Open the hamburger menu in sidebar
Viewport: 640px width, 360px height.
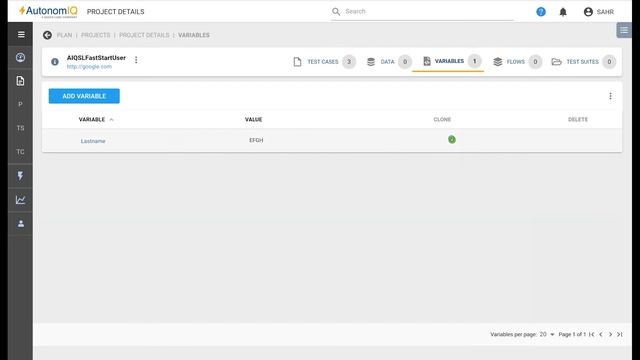(x=21, y=35)
